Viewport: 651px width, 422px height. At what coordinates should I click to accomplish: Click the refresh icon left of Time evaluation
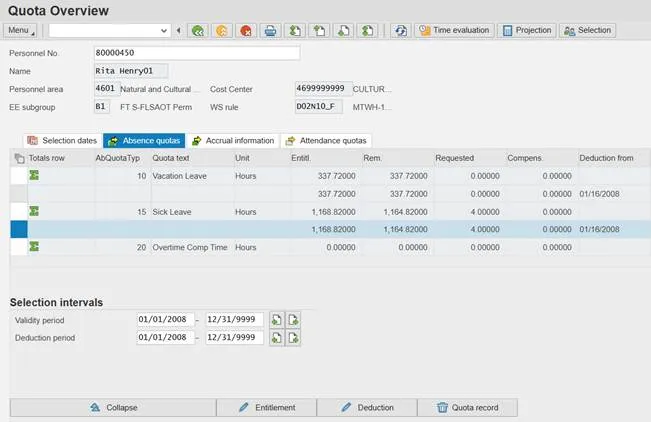pos(400,31)
